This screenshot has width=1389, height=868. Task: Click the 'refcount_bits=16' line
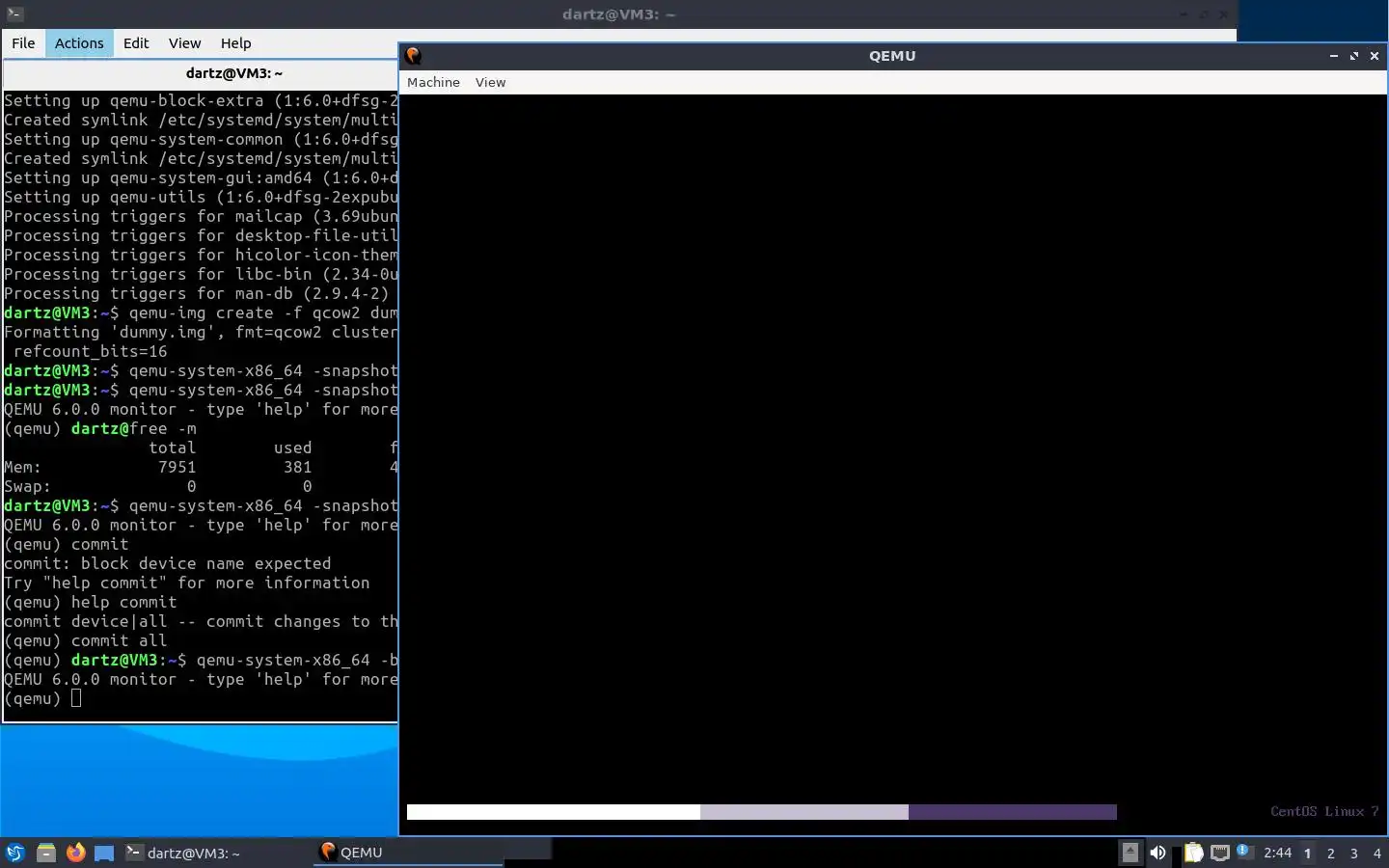(x=90, y=351)
